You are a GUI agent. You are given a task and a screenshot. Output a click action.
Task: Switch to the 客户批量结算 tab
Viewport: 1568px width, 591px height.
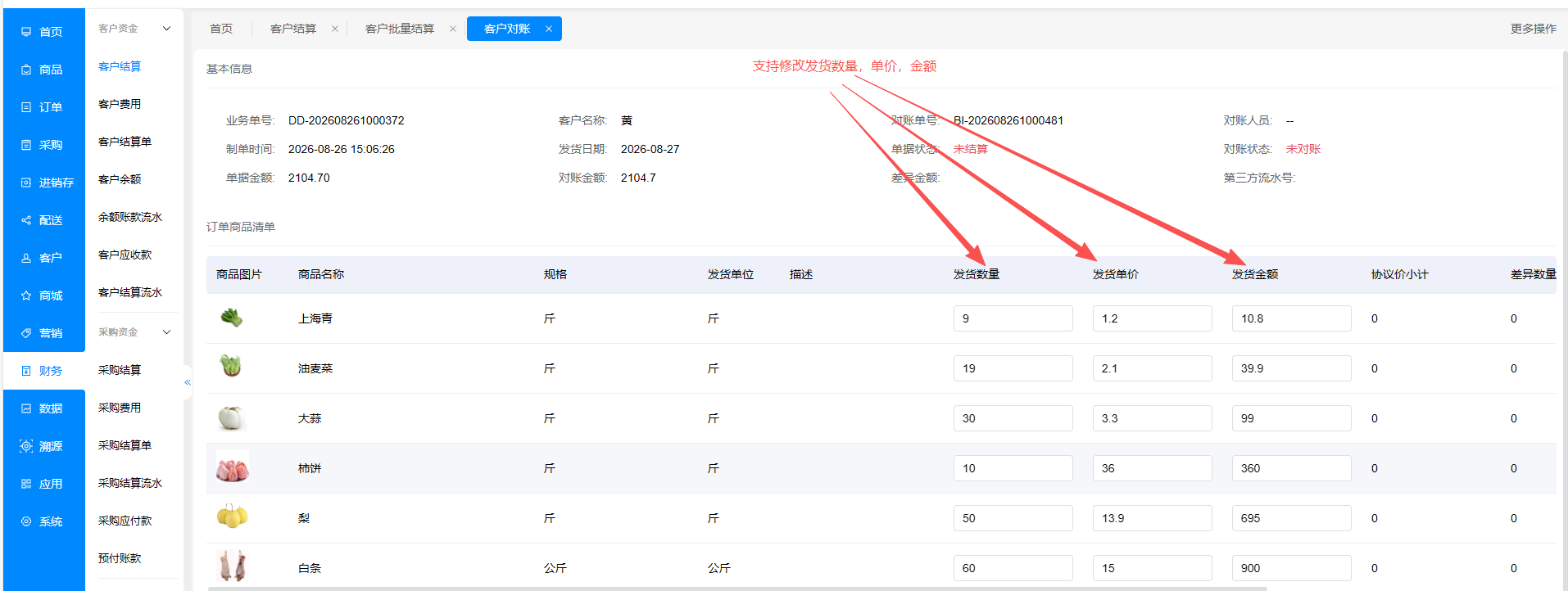pos(400,29)
